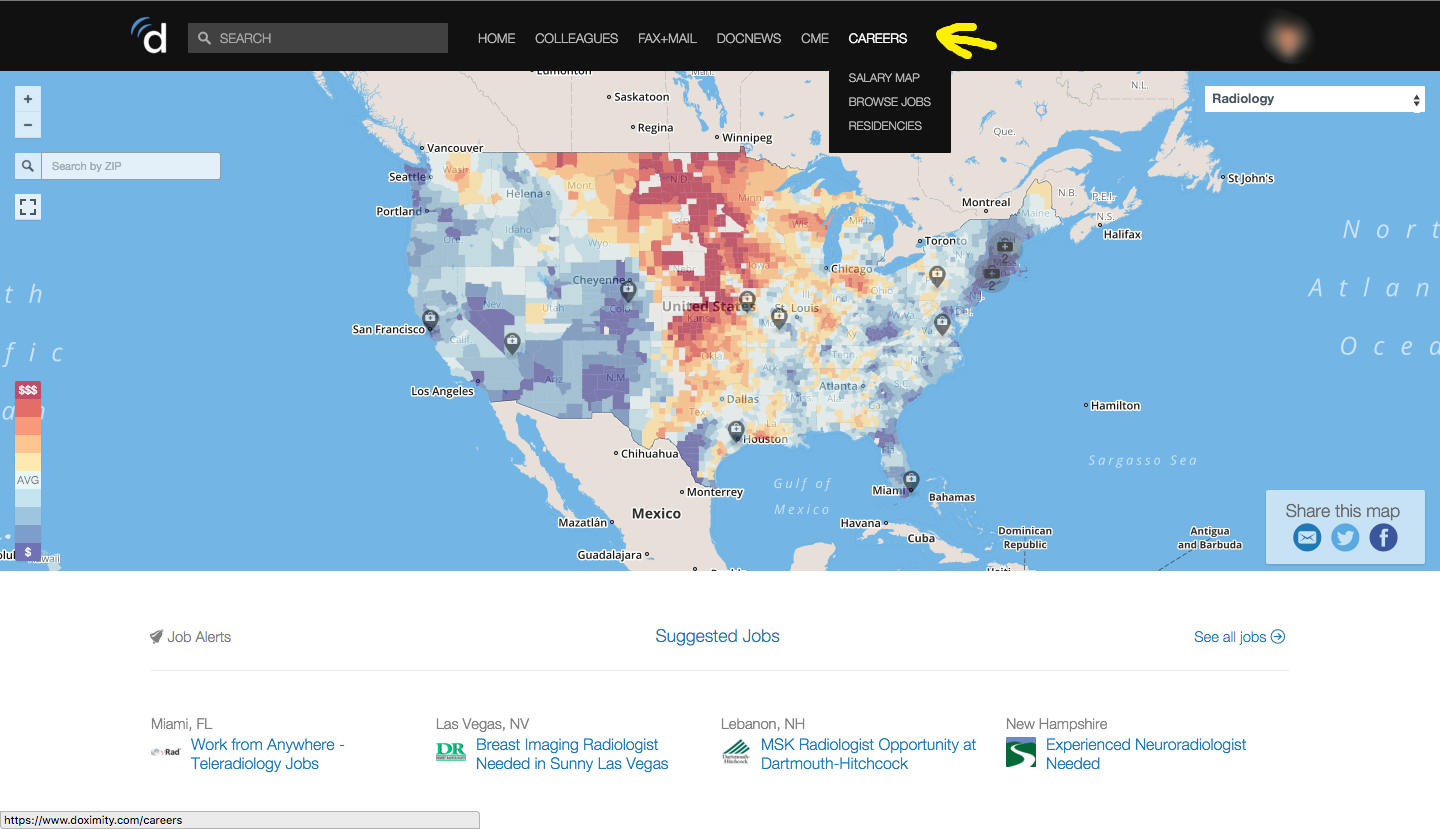Open the HOME nav item
Screen dimensions: 1440x829
click(496, 38)
